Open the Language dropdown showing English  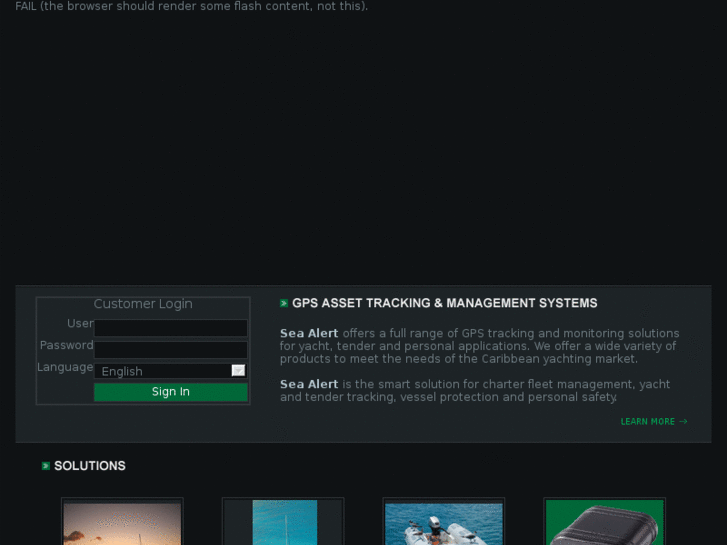click(171, 371)
